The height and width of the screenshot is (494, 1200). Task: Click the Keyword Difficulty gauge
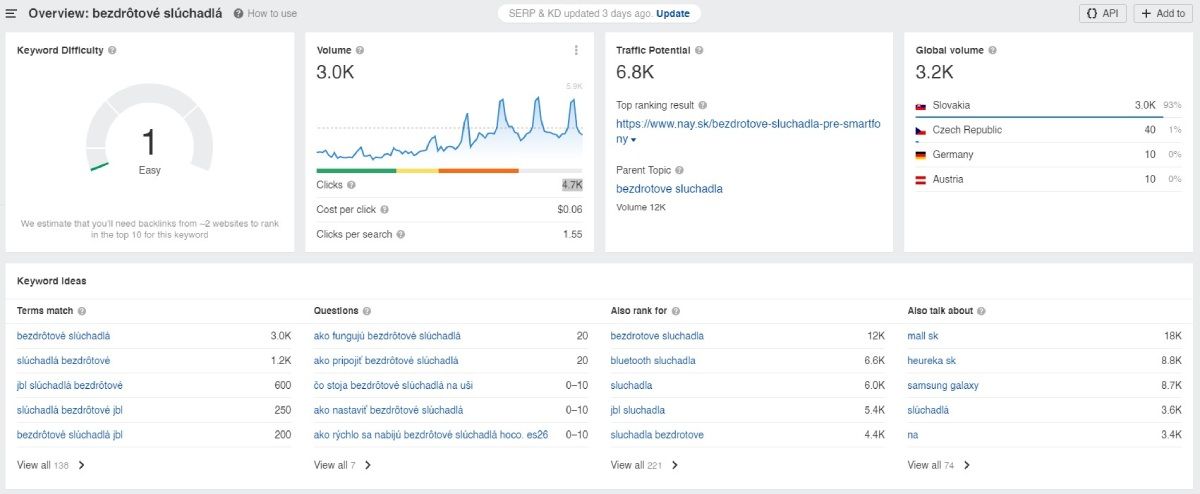pos(149,128)
